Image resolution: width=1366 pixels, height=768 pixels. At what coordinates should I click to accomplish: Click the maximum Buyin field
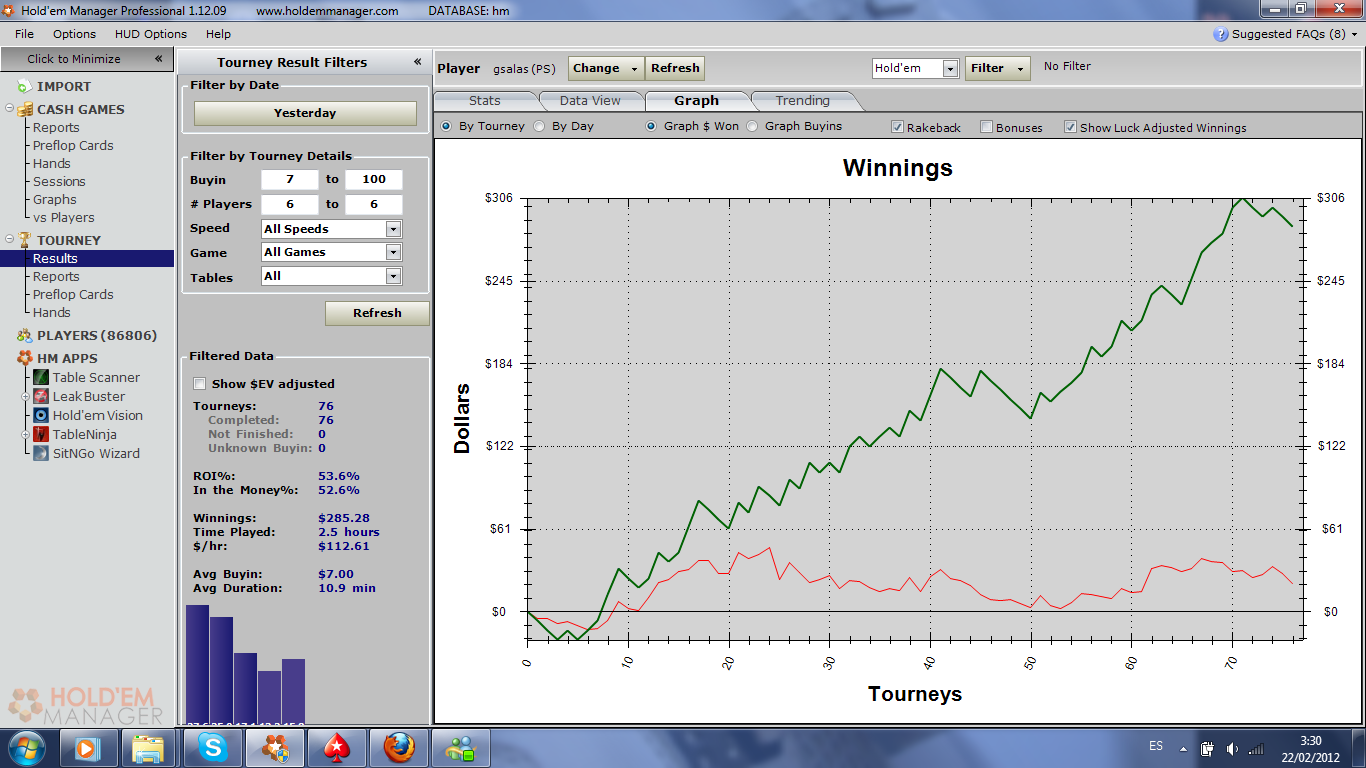pos(374,180)
